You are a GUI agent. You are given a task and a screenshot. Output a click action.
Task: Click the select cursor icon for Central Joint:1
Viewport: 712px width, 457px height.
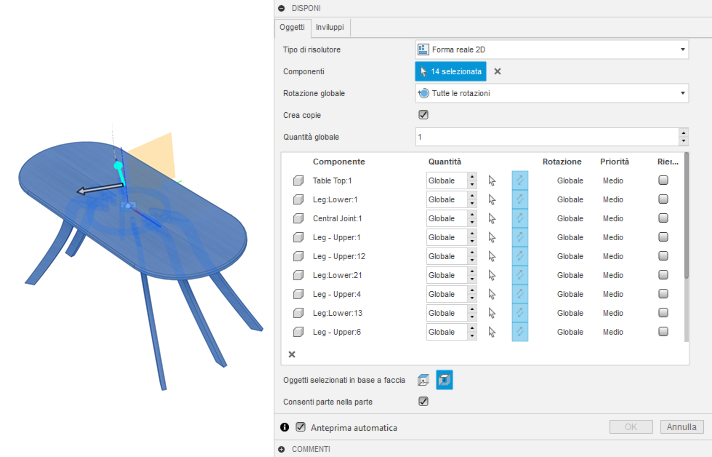click(492, 219)
